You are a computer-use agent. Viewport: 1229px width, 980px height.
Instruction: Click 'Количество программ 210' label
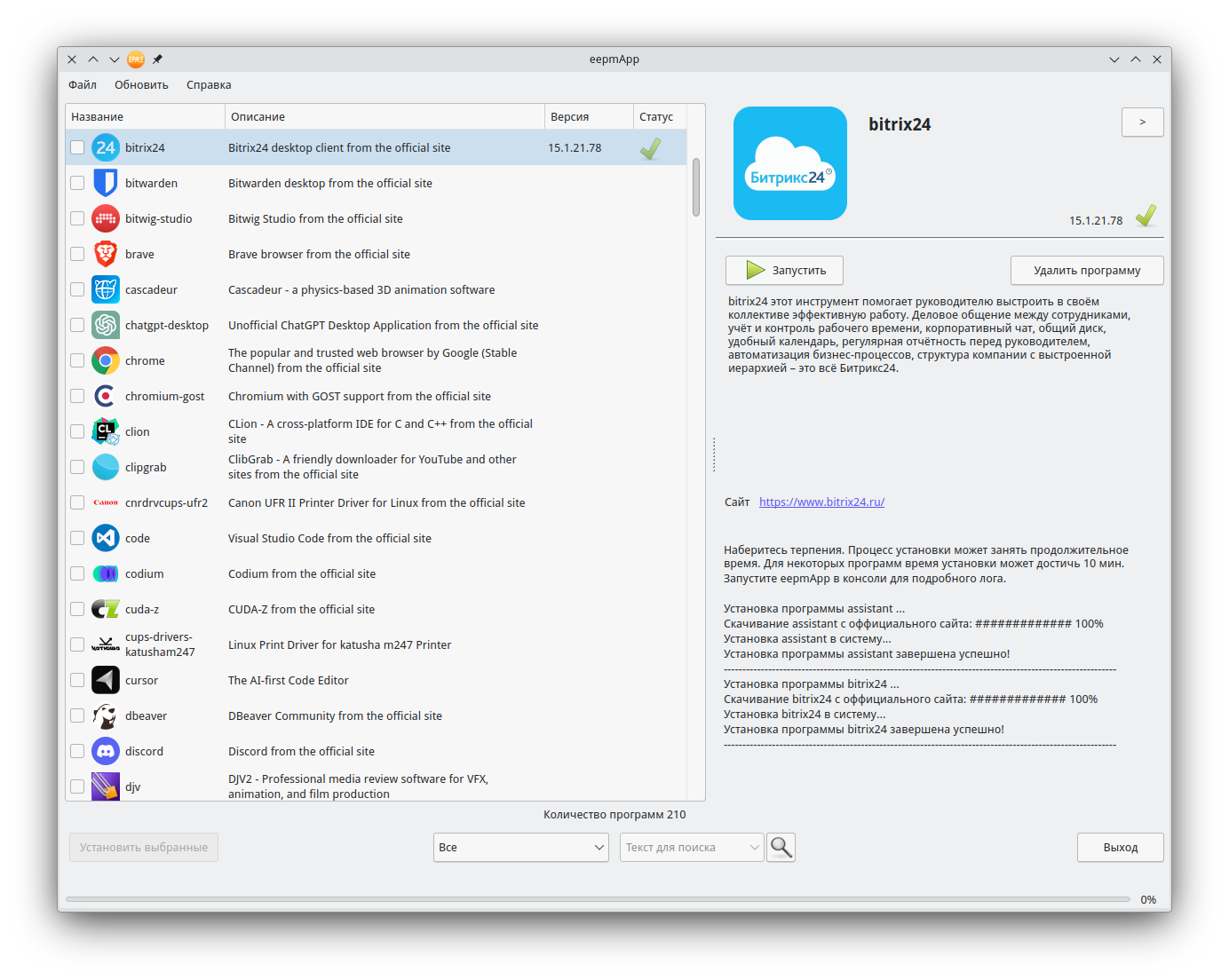[614, 814]
